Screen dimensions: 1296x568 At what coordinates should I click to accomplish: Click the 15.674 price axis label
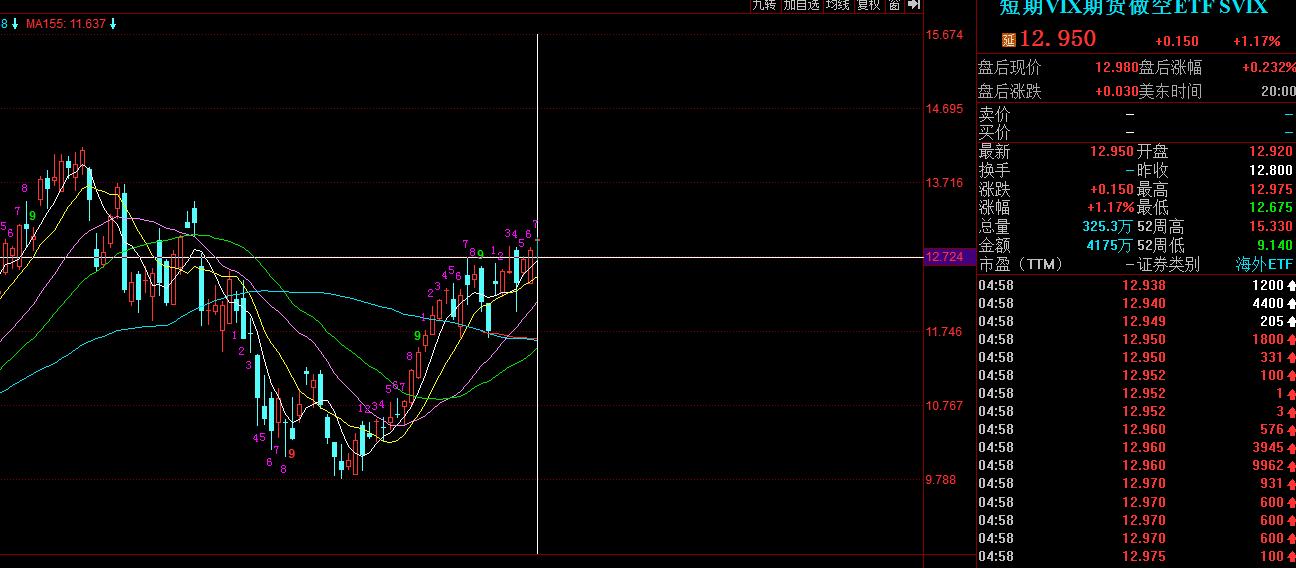tap(944, 35)
